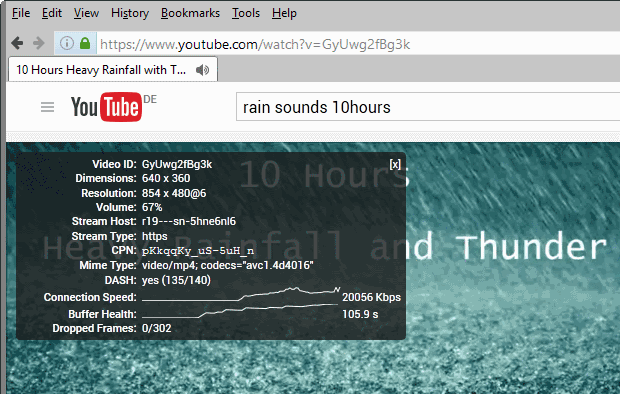This screenshot has width=620, height=394.
Task: Open the File menu
Action: [x=21, y=13]
